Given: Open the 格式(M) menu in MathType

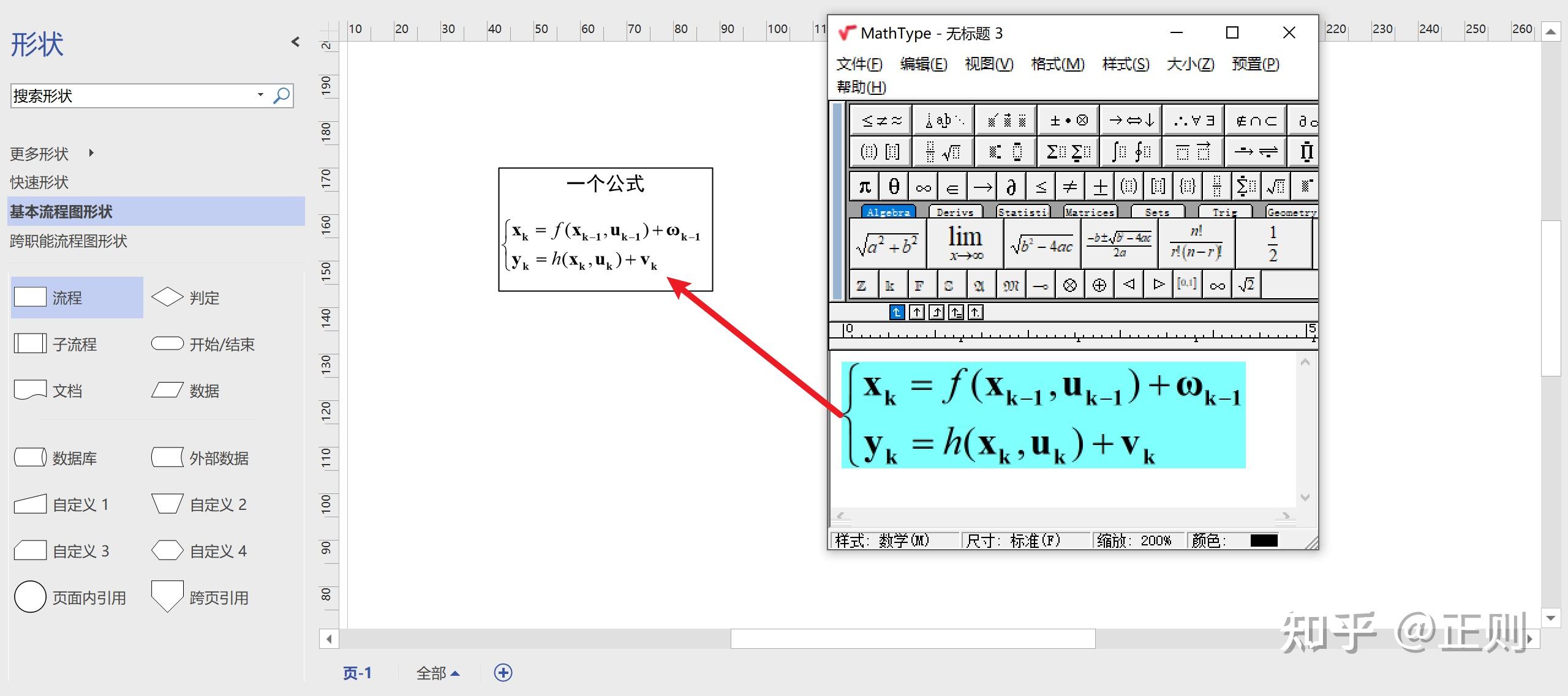Looking at the screenshot, I should coord(1058,64).
